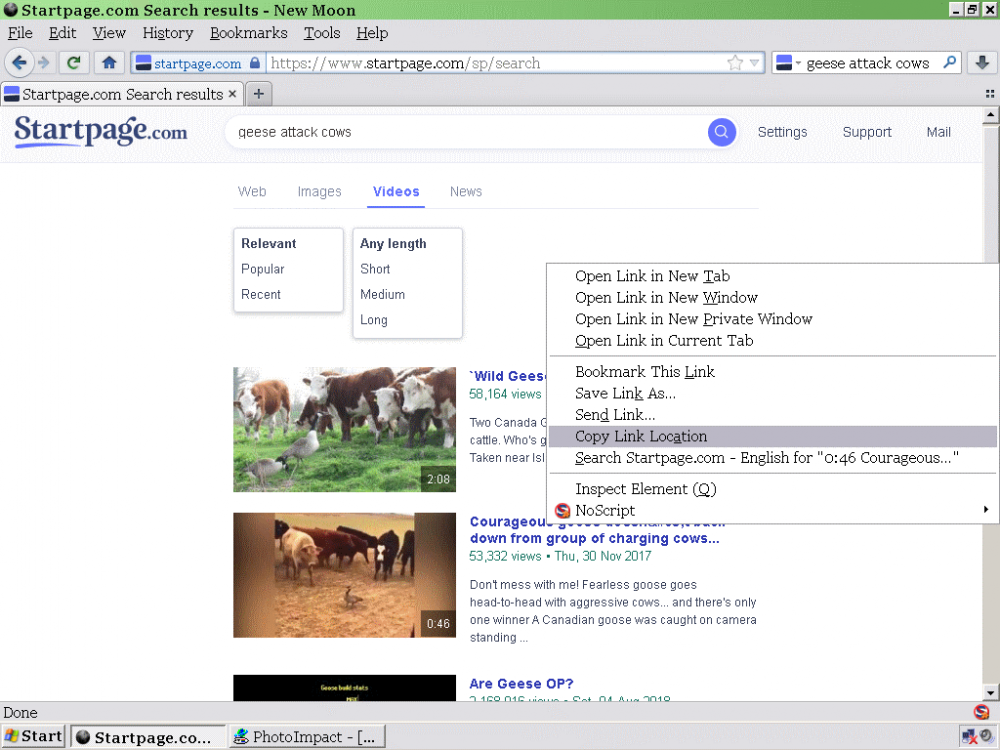Image resolution: width=1000 pixels, height=750 pixels.
Task: Open a new tab with plus button
Action: 258,94
